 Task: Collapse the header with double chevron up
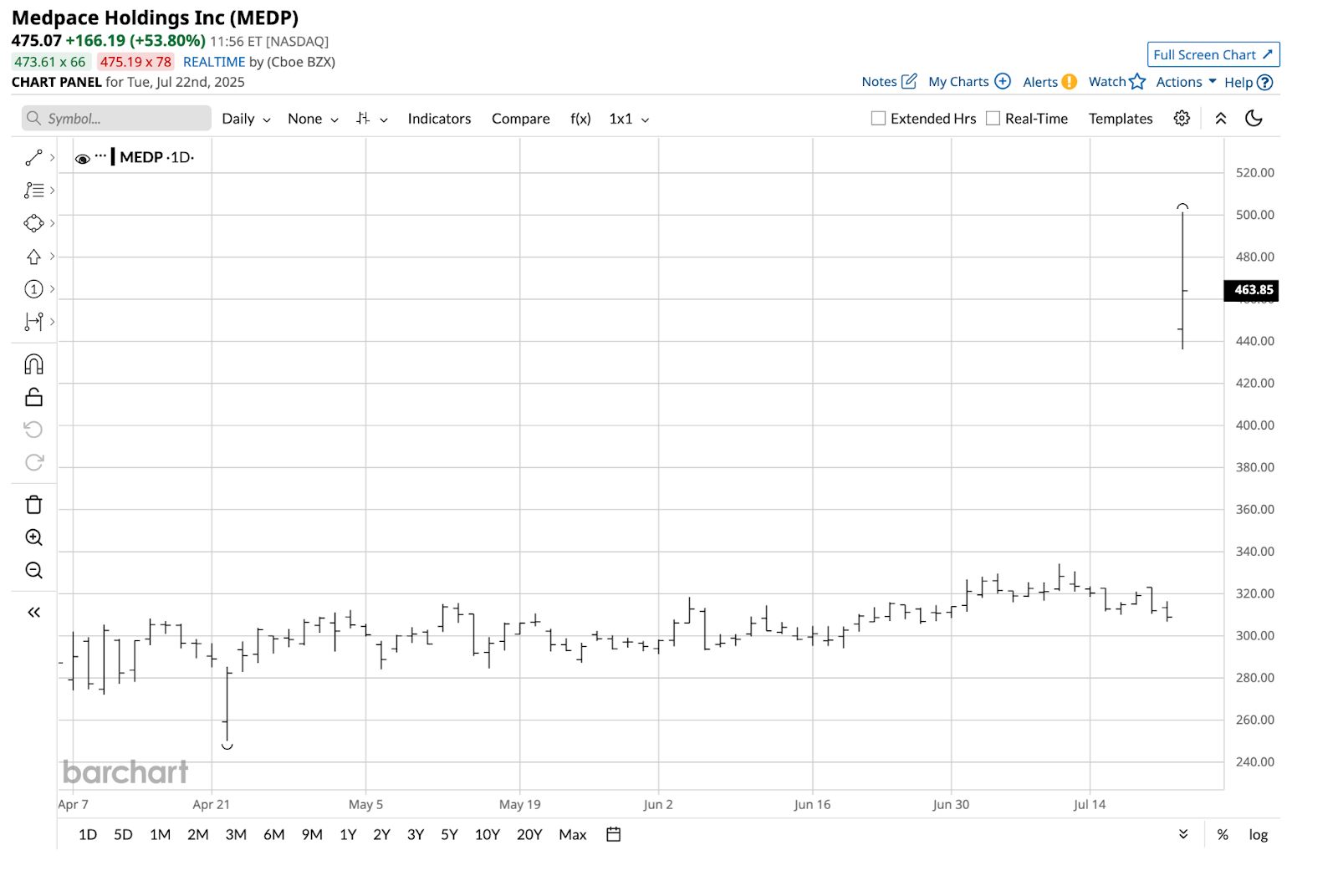pos(1221,119)
